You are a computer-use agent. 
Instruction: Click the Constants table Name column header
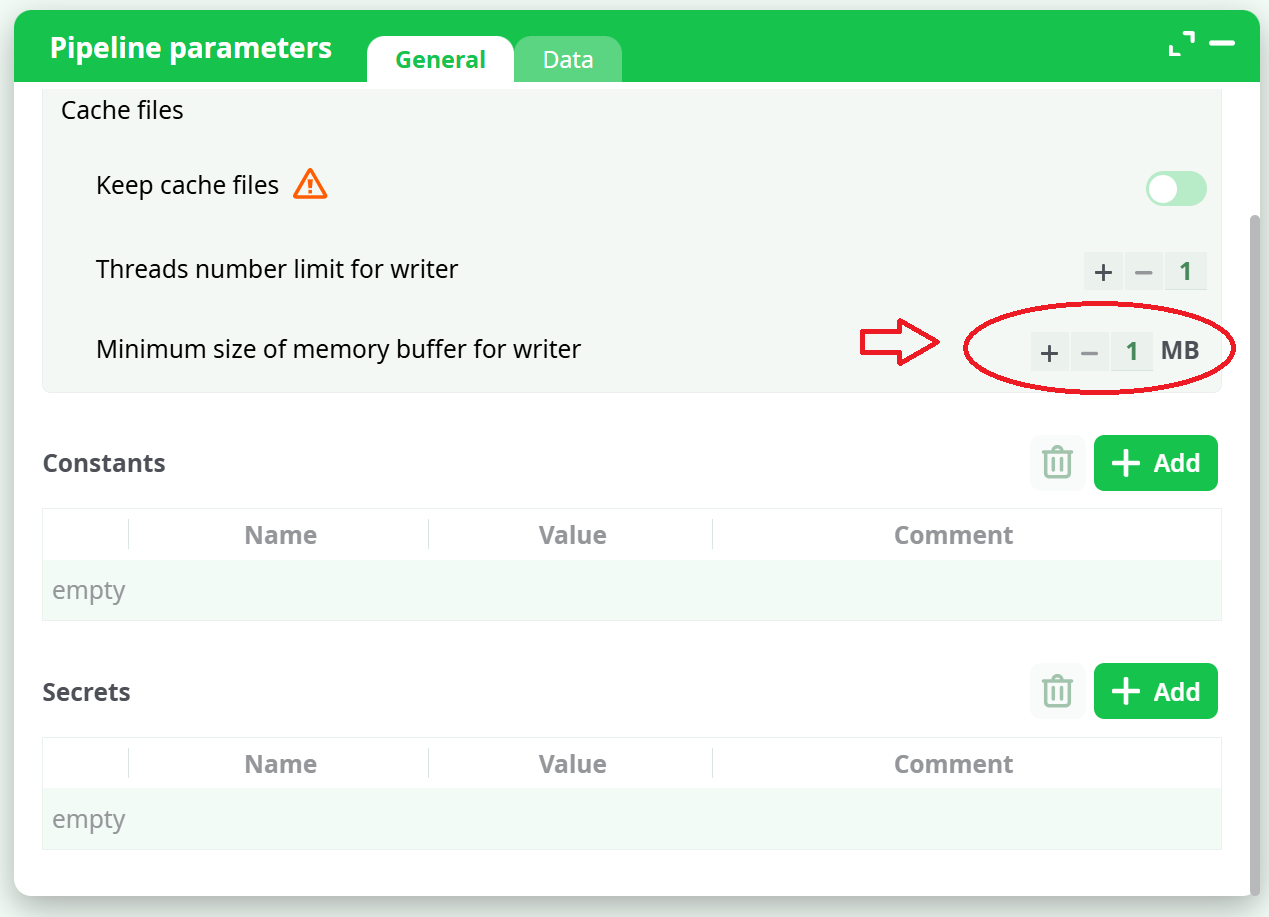click(x=280, y=535)
